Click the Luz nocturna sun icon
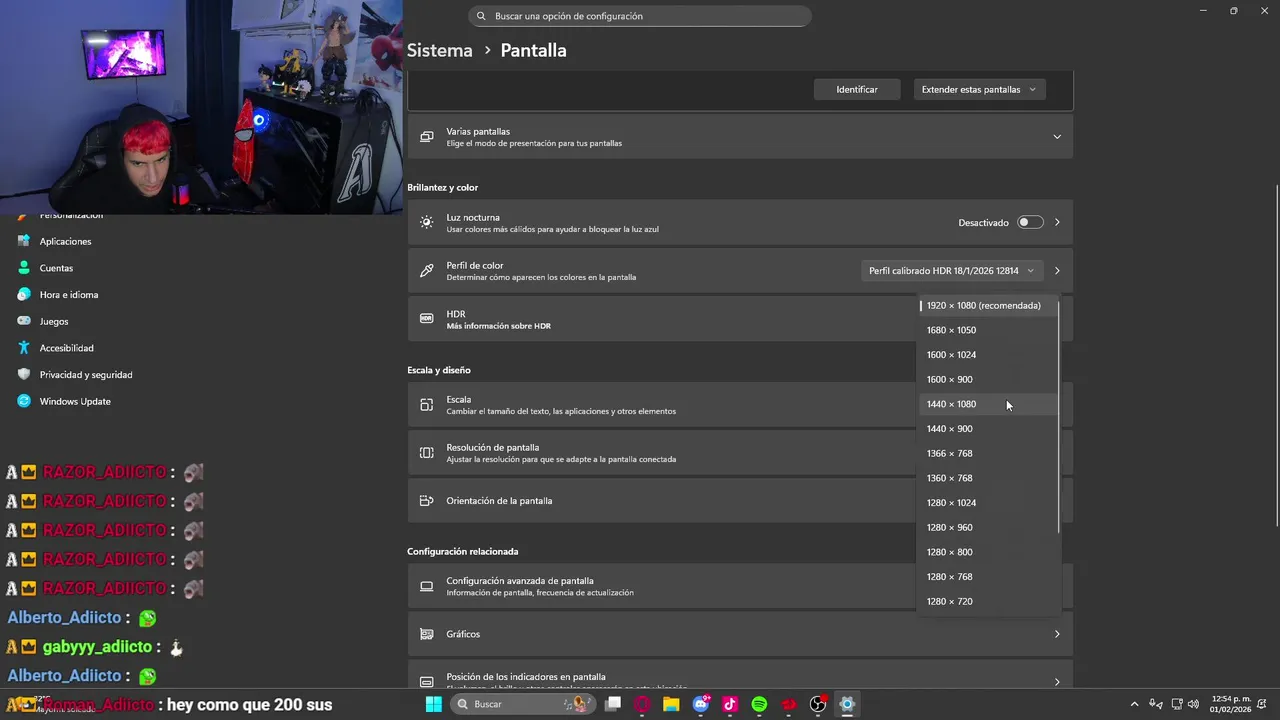 tap(427, 223)
